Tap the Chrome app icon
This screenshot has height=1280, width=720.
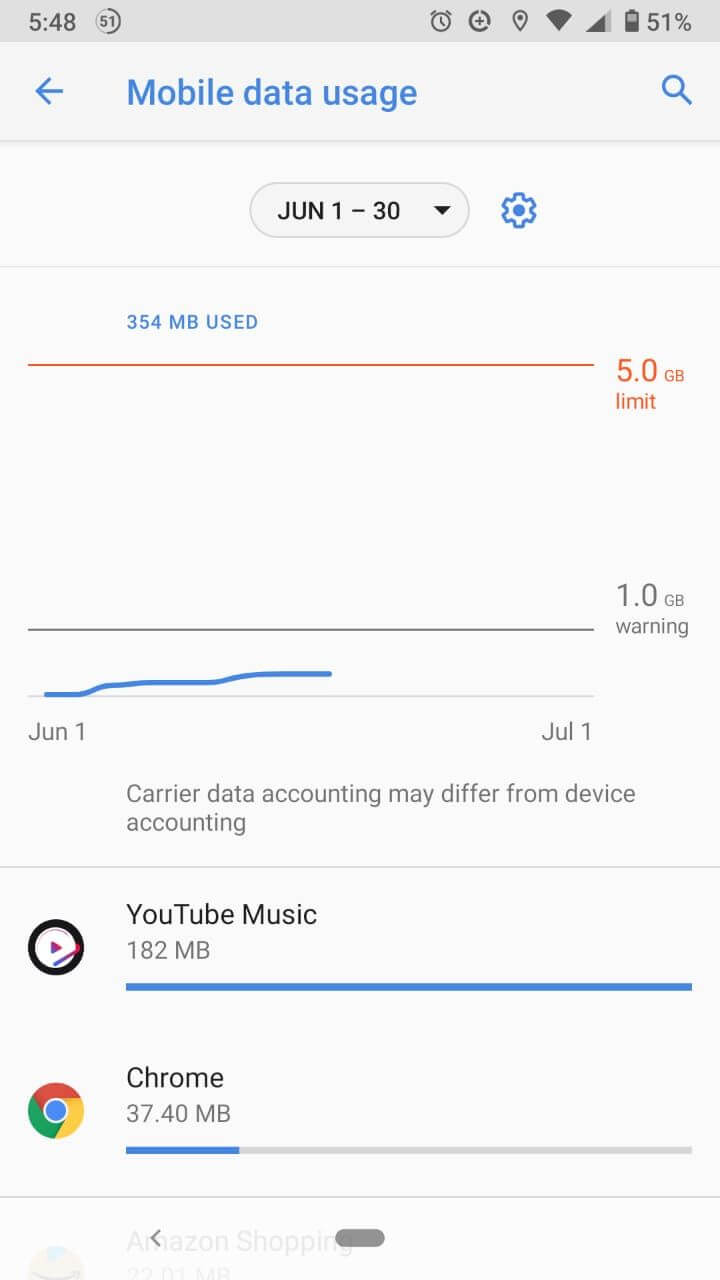tap(56, 1110)
